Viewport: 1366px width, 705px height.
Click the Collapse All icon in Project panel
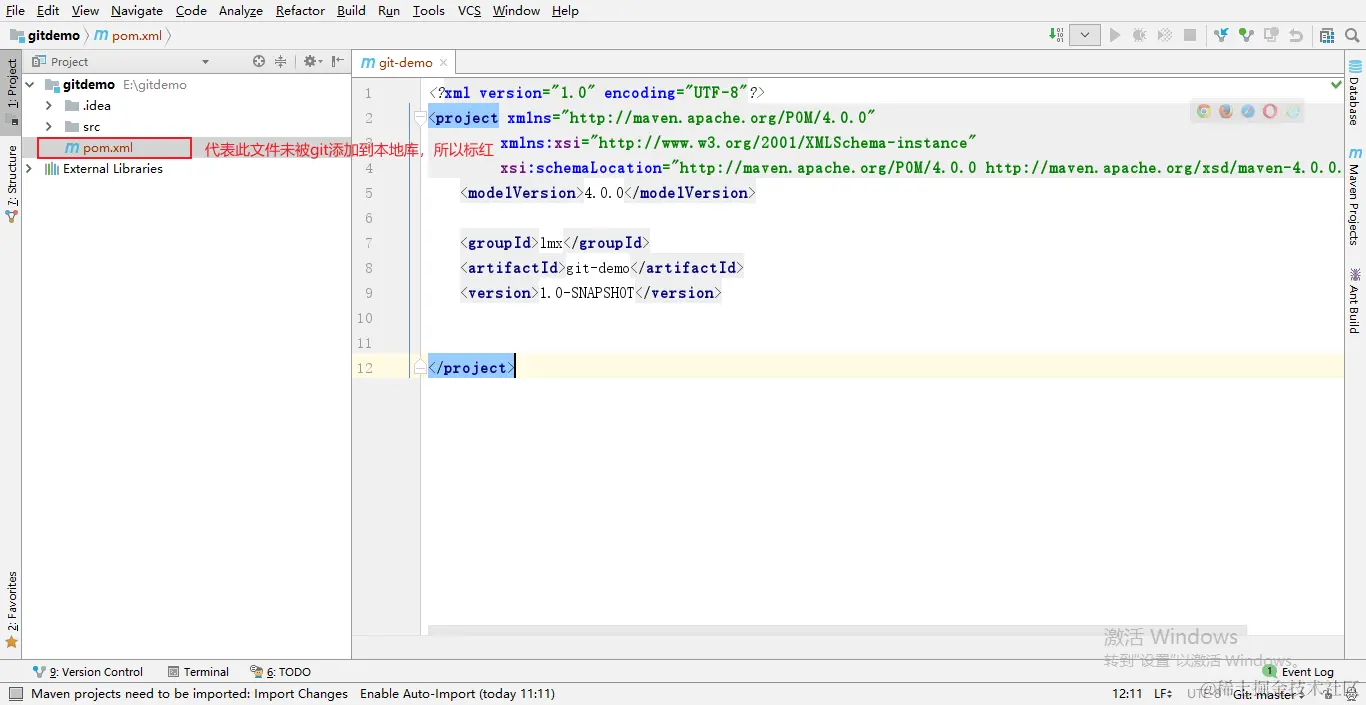[280, 61]
